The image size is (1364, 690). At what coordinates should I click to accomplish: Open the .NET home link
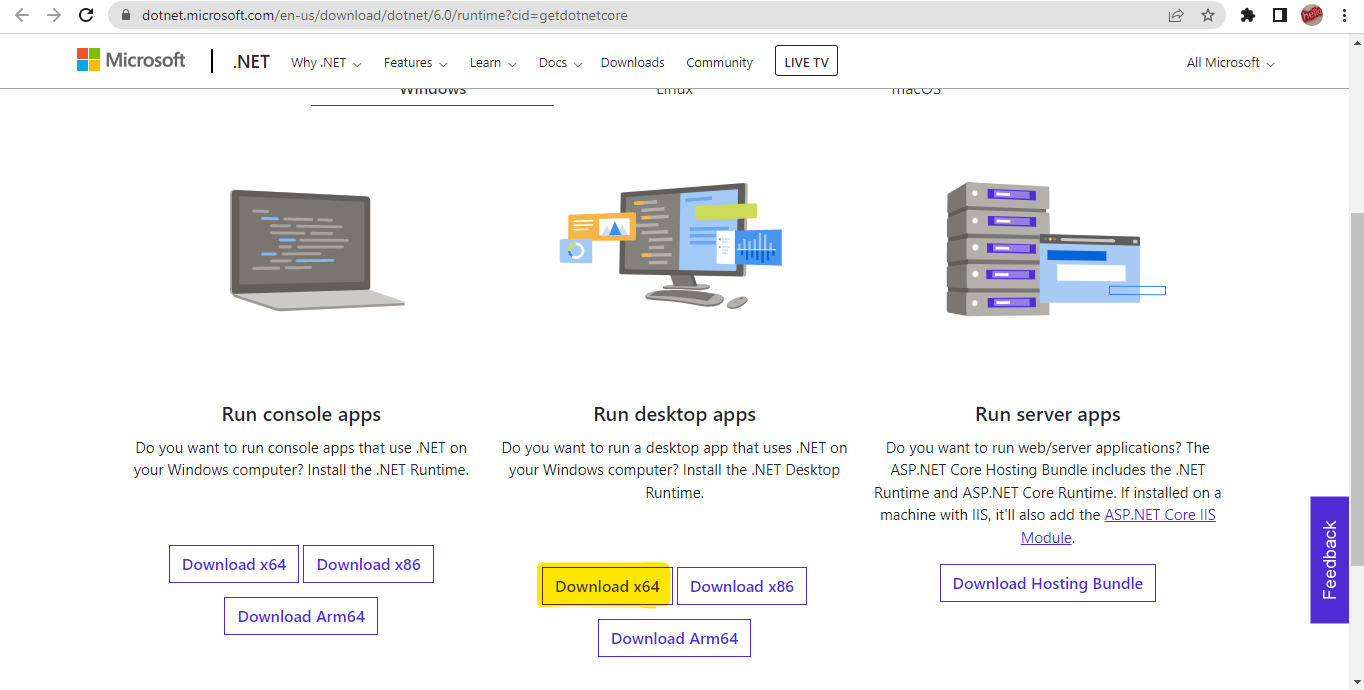(x=251, y=62)
